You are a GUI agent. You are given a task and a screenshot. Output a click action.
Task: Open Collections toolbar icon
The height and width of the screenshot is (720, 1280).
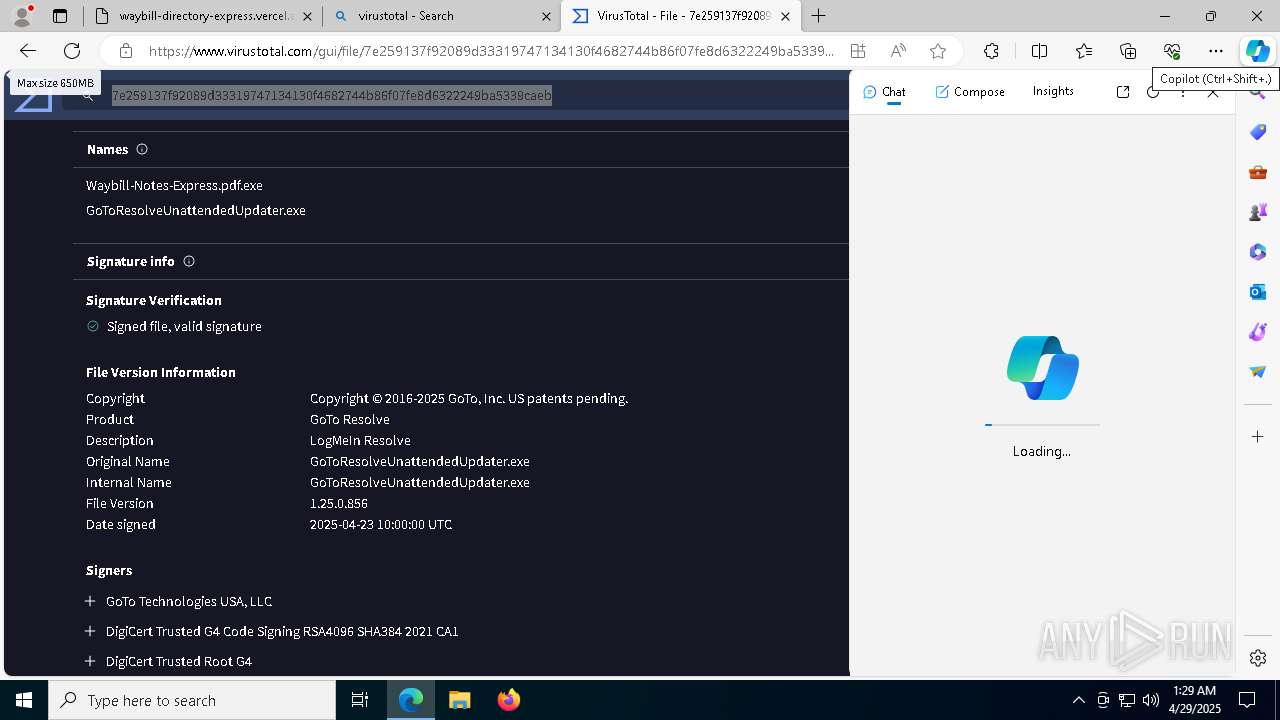[1128, 51]
